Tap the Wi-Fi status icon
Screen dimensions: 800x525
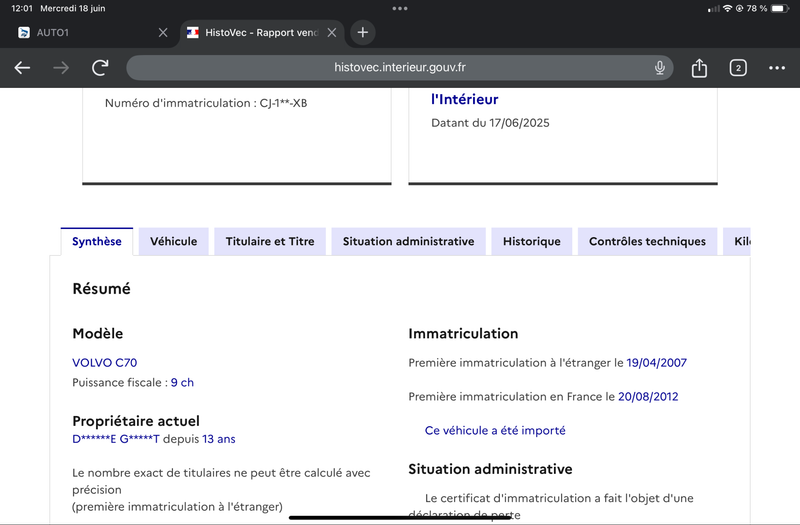[727, 8]
